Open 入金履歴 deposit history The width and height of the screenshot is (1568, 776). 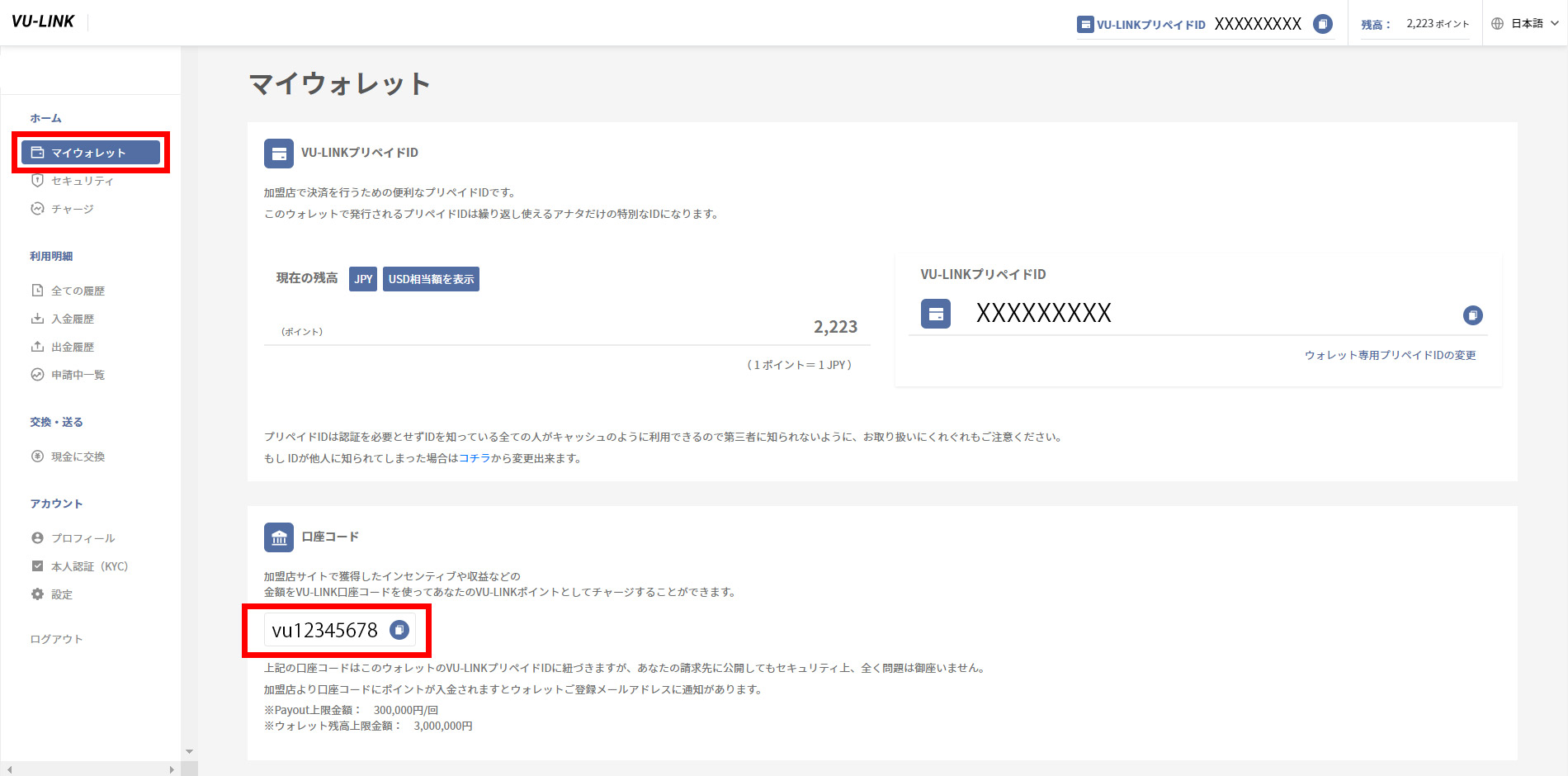click(73, 319)
